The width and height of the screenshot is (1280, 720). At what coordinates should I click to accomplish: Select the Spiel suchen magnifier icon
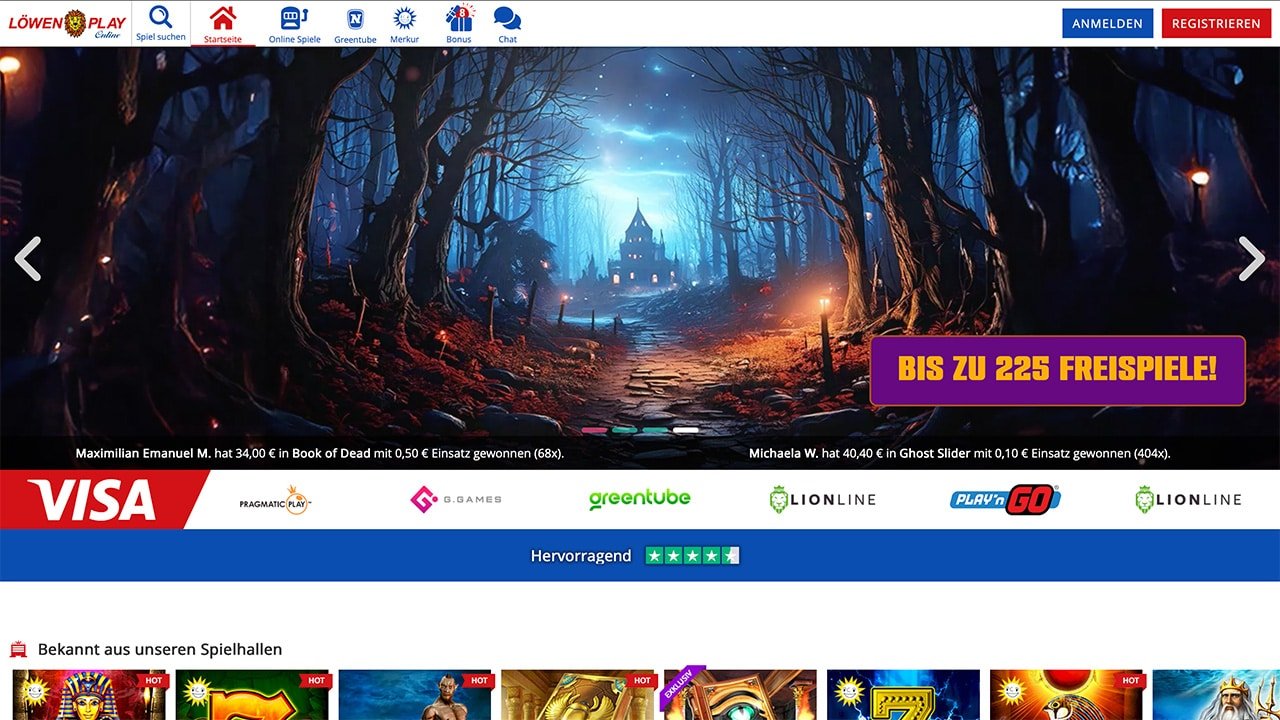[x=160, y=17]
